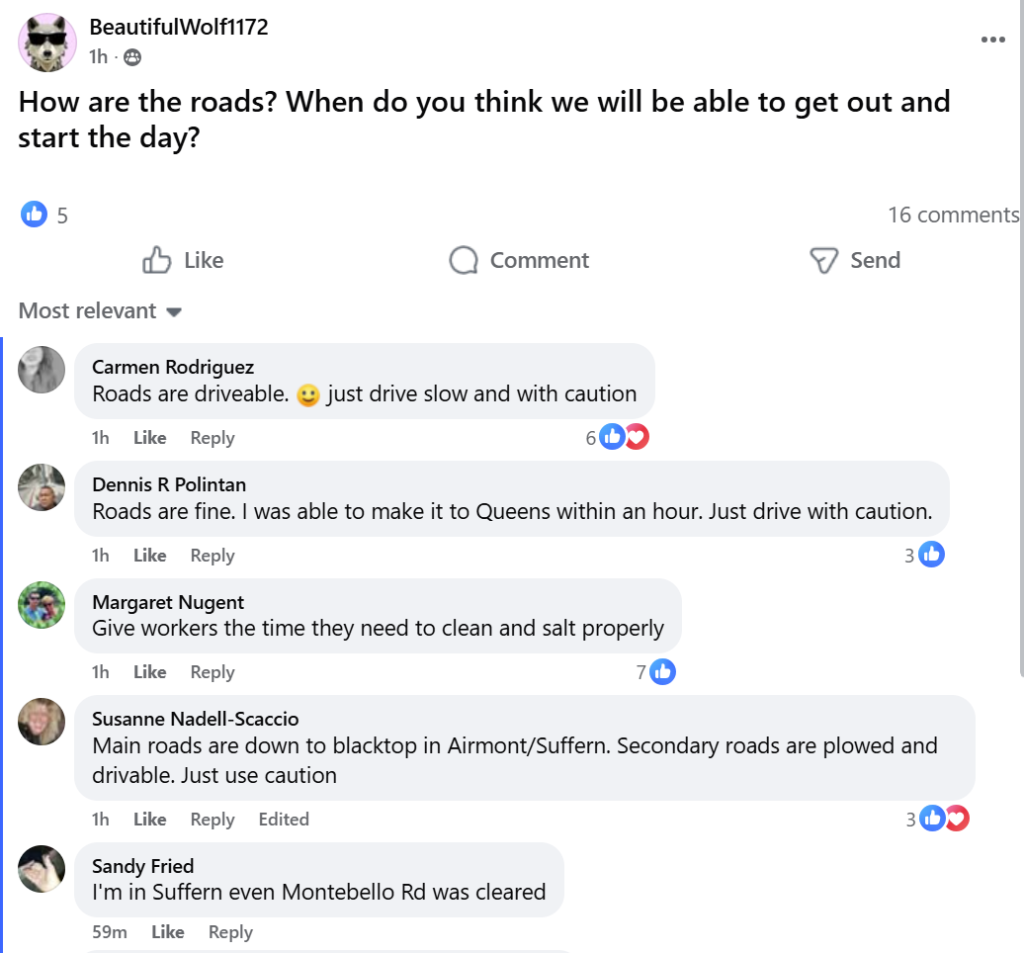Image resolution: width=1024 pixels, height=953 pixels.
Task: Open the post options three-dot menu
Action: 992,40
